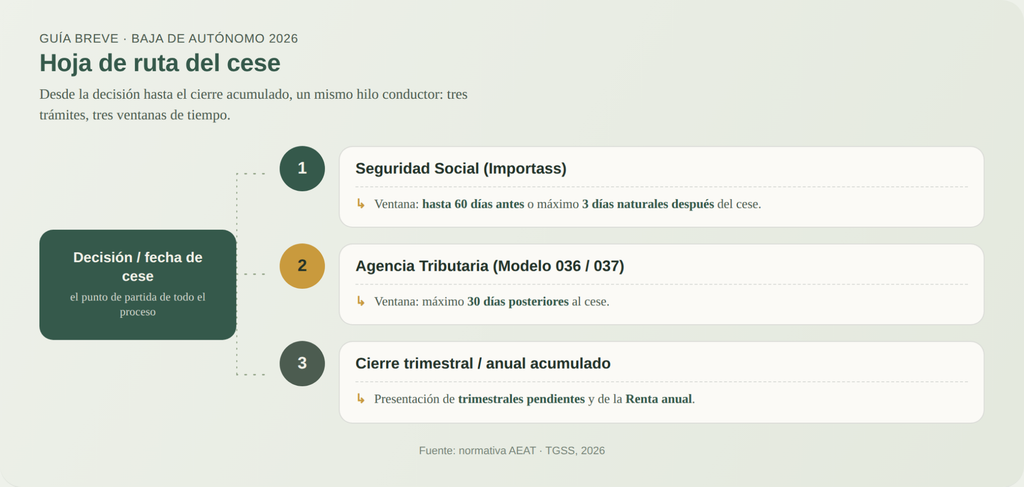The width and height of the screenshot is (1024, 487).
Task: Click the arrow icon beside Presentación de trimestrales
Action: tap(360, 399)
